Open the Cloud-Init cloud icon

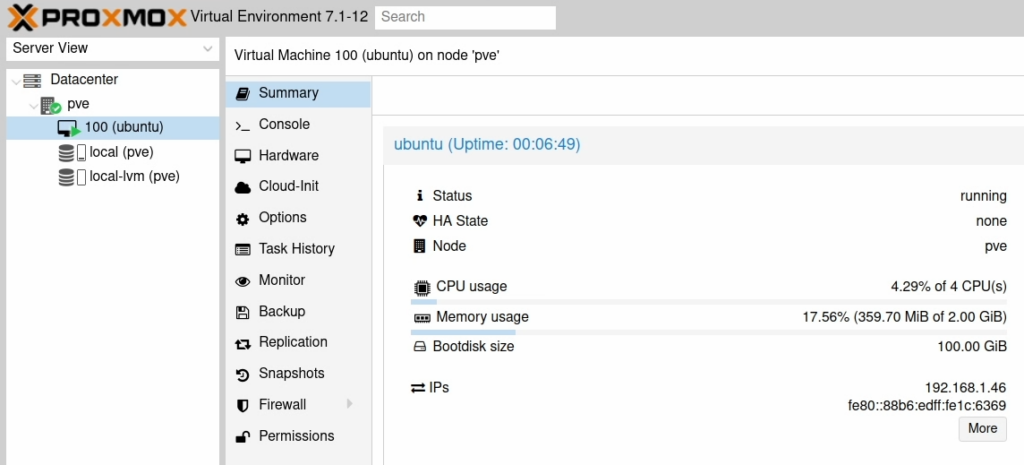(242, 187)
